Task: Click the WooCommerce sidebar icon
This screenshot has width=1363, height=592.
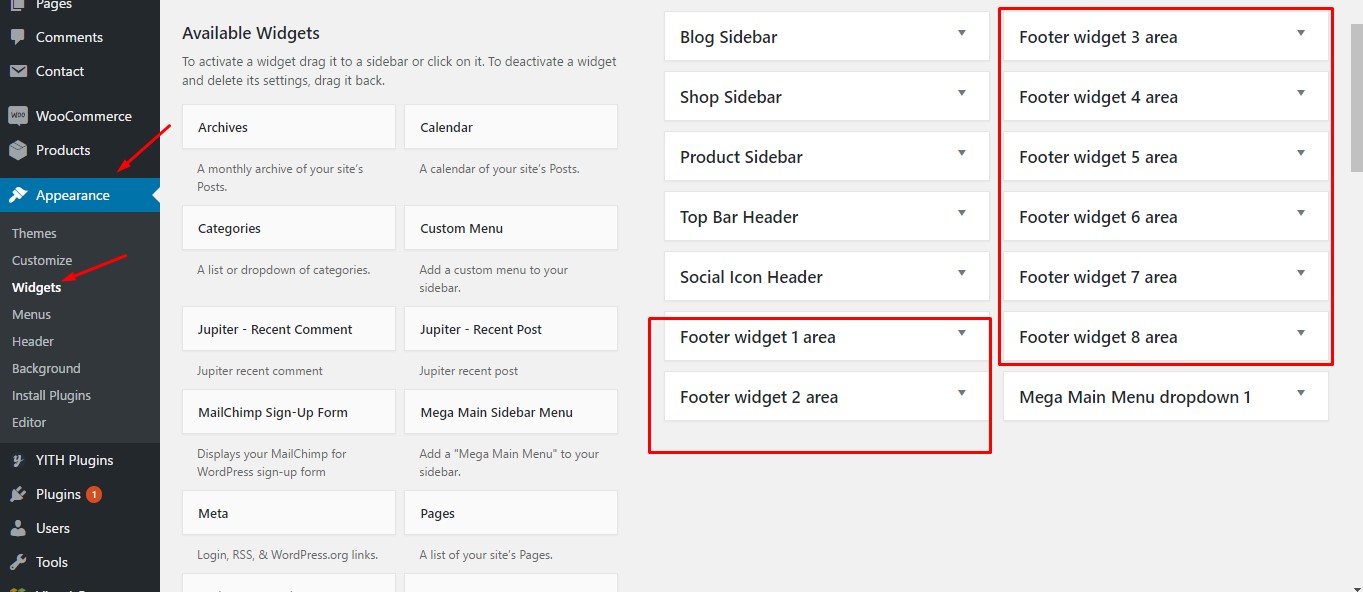Action: pos(20,115)
